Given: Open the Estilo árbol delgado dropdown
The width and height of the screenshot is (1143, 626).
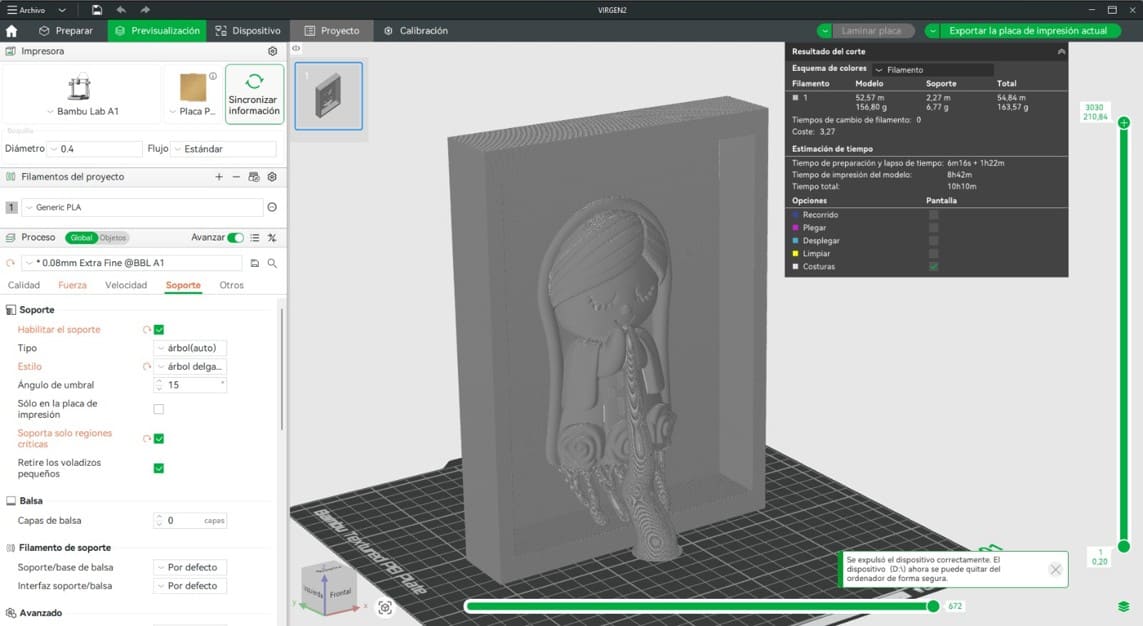Looking at the screenshot, I should tap(190, 367).
